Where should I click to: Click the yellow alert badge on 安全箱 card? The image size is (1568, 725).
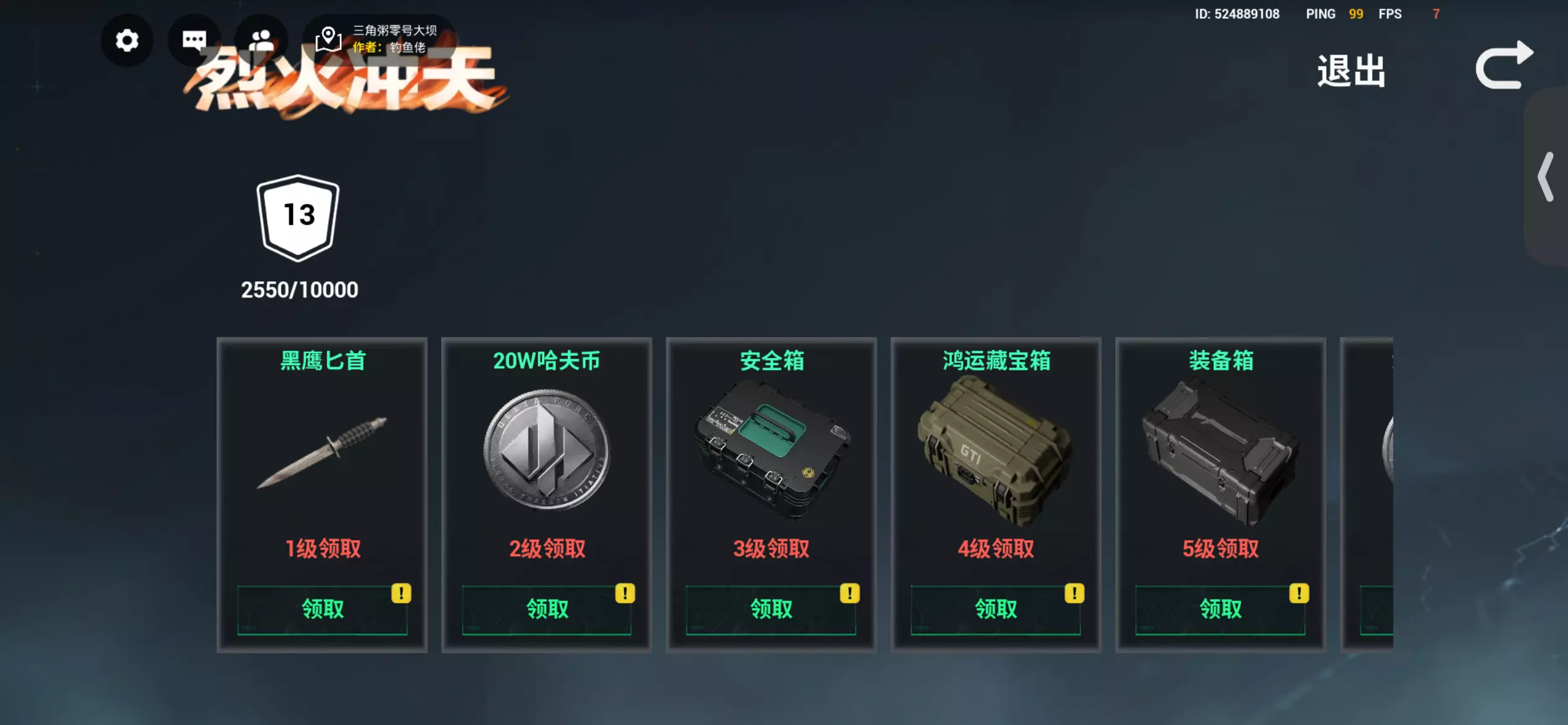click(850, 593)
